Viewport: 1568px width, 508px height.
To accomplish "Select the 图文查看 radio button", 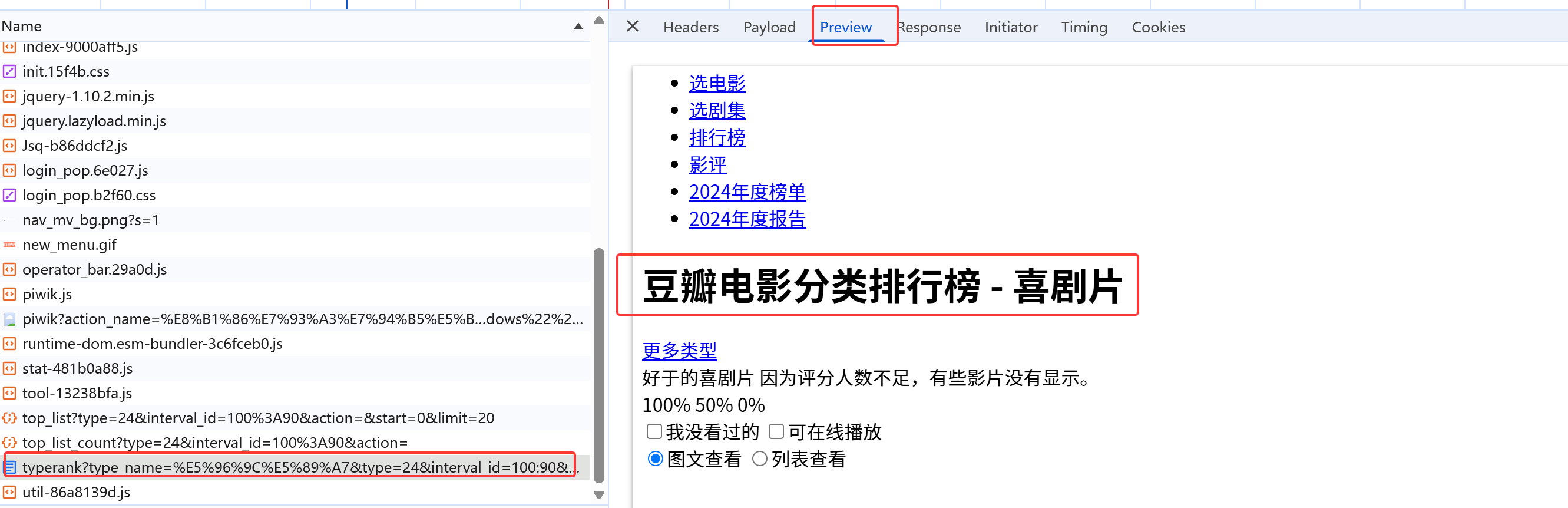I will 655,458.
